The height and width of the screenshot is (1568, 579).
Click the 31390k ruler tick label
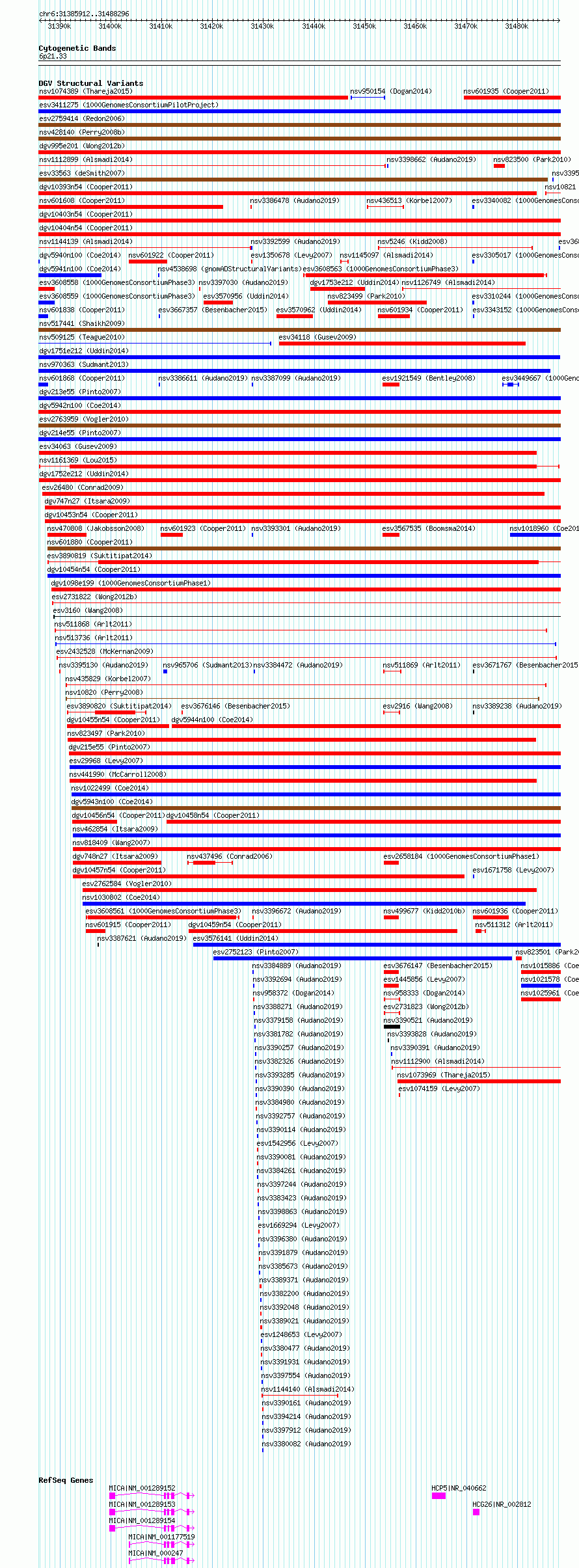pyautogui.click(x=59, y=26)
